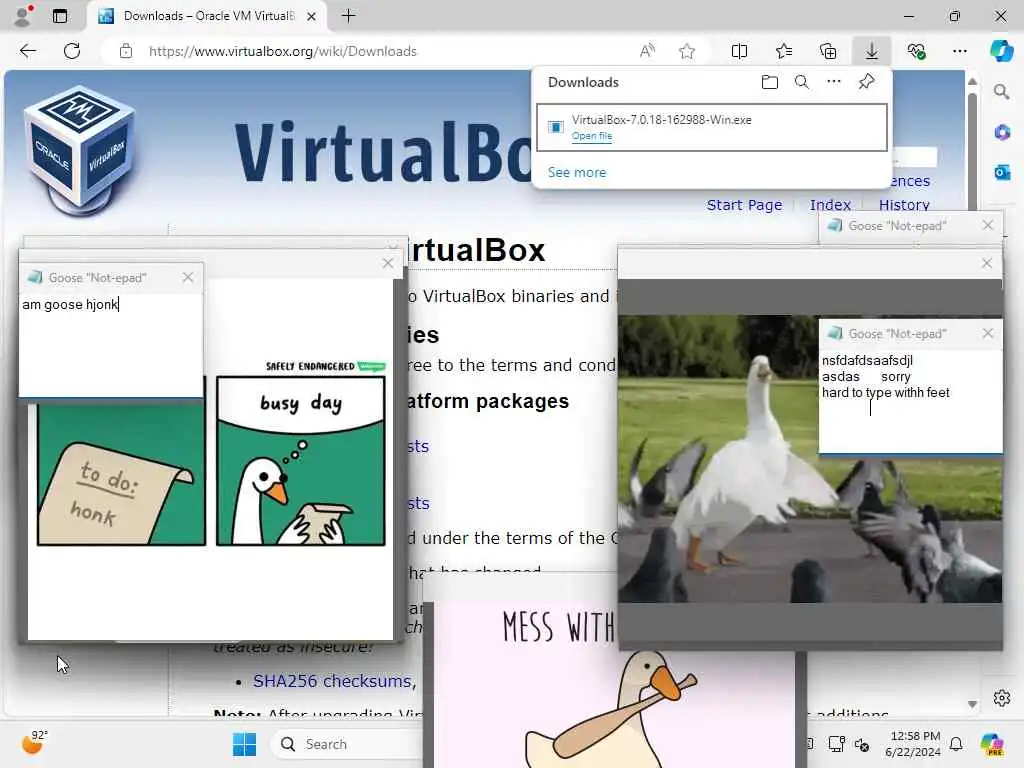Open the History link
This screenshot has height=768, width=1024.
904,205
